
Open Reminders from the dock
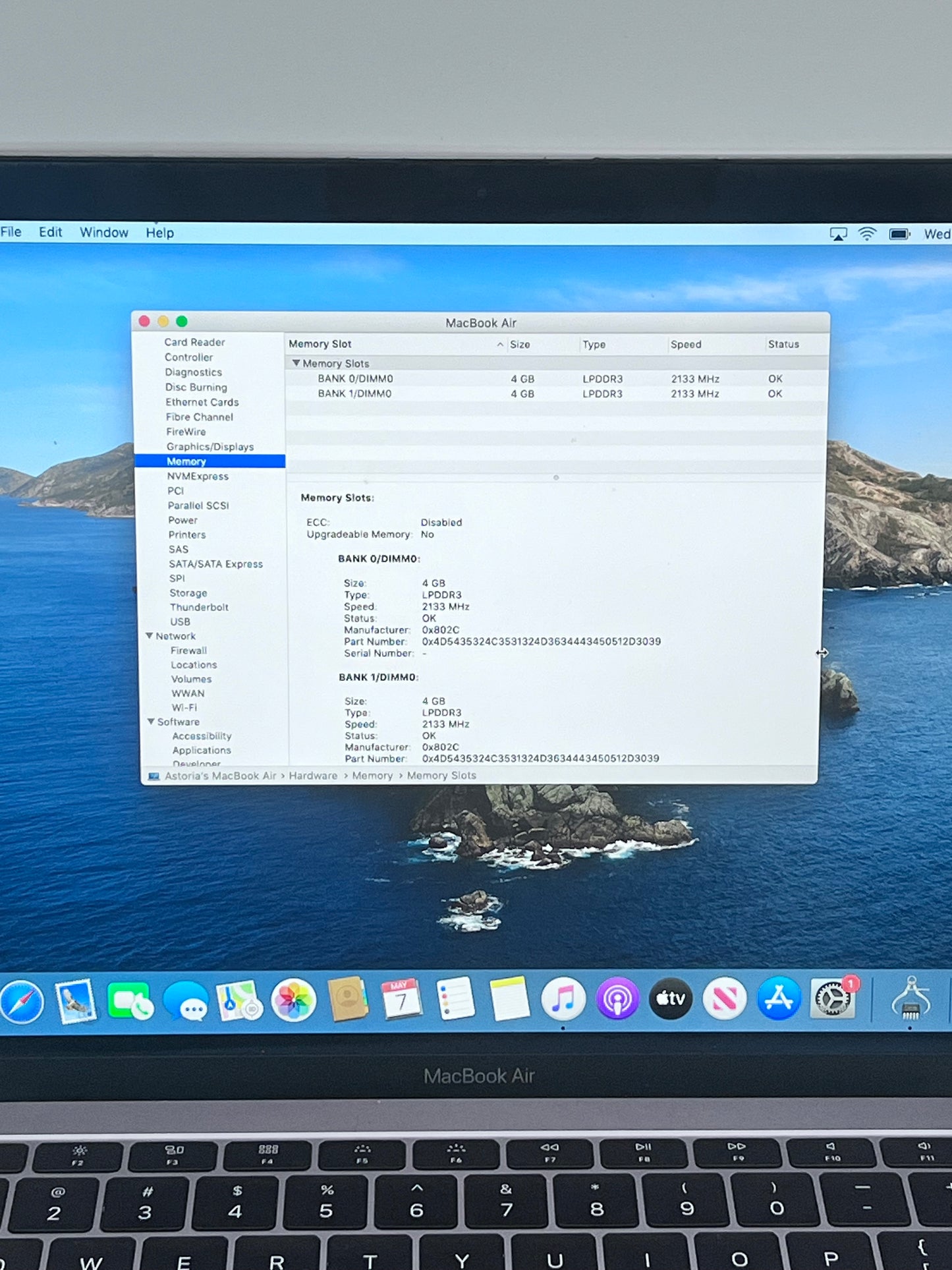[x=455, y=998]
